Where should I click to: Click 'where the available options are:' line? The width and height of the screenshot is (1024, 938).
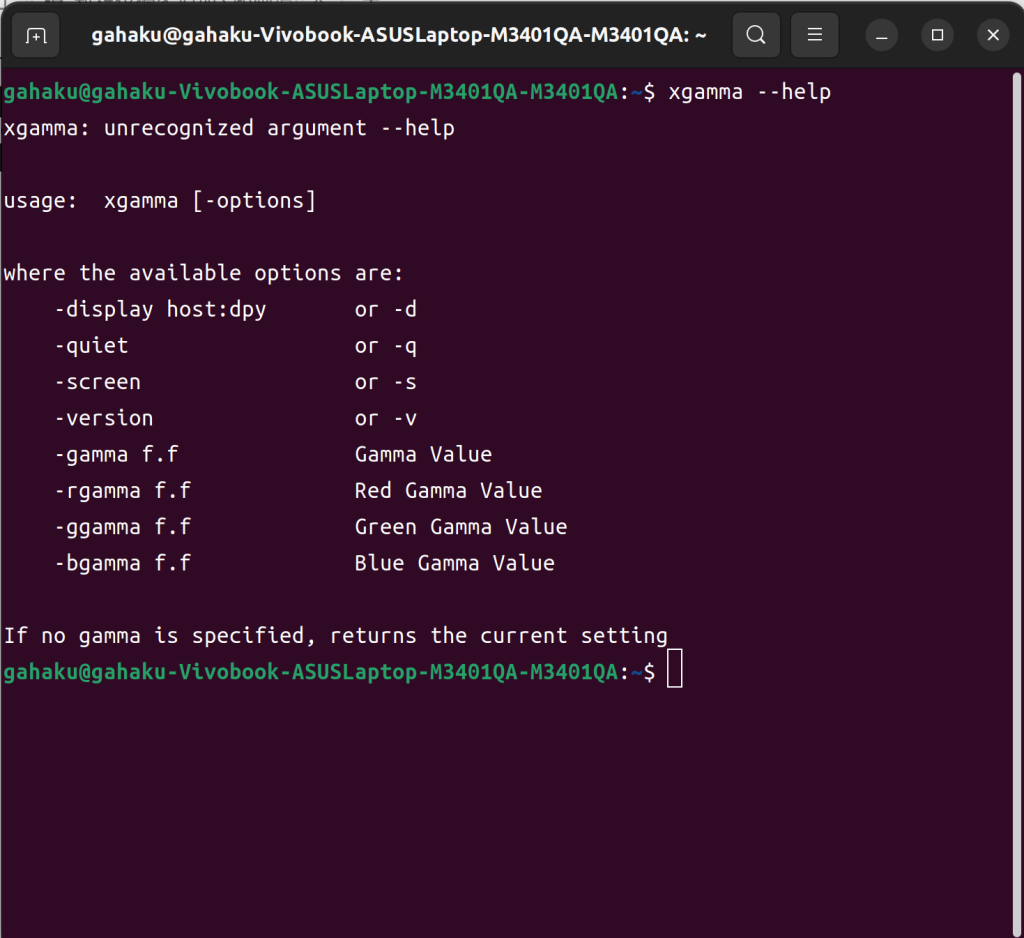[203, 273]
